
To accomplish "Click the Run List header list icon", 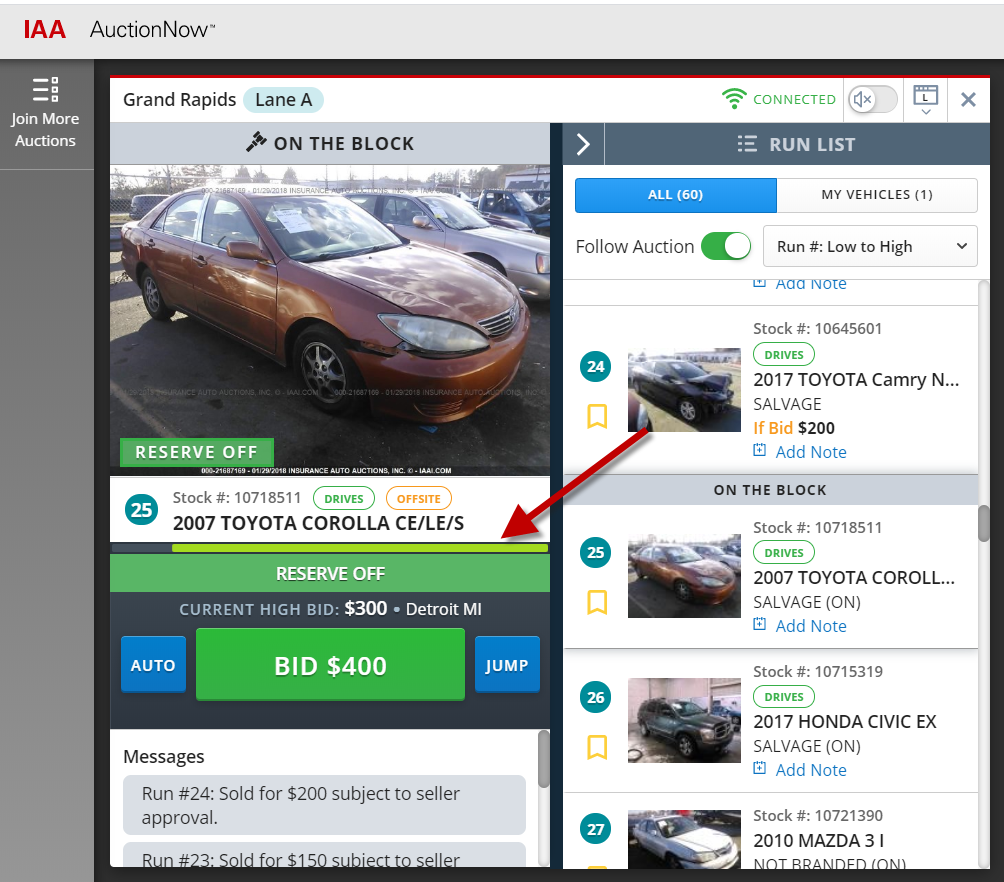I will click(747, 144).
